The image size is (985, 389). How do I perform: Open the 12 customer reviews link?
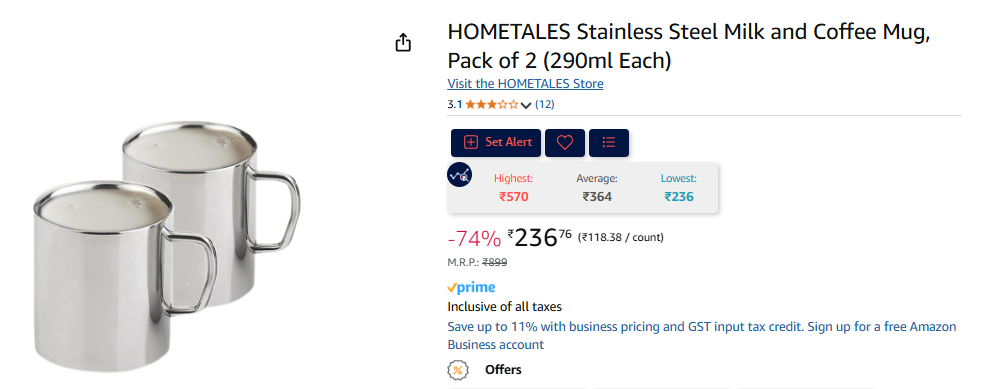[x=545, y=104]
